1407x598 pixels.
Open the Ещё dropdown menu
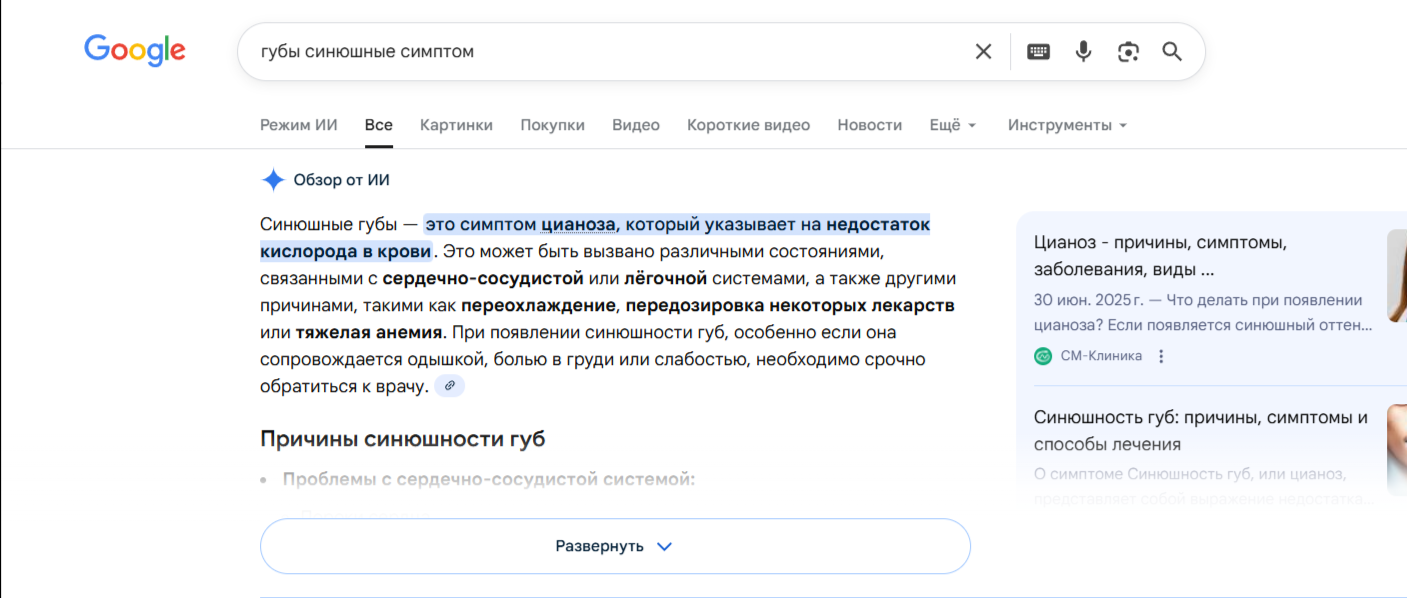point(952,125)
